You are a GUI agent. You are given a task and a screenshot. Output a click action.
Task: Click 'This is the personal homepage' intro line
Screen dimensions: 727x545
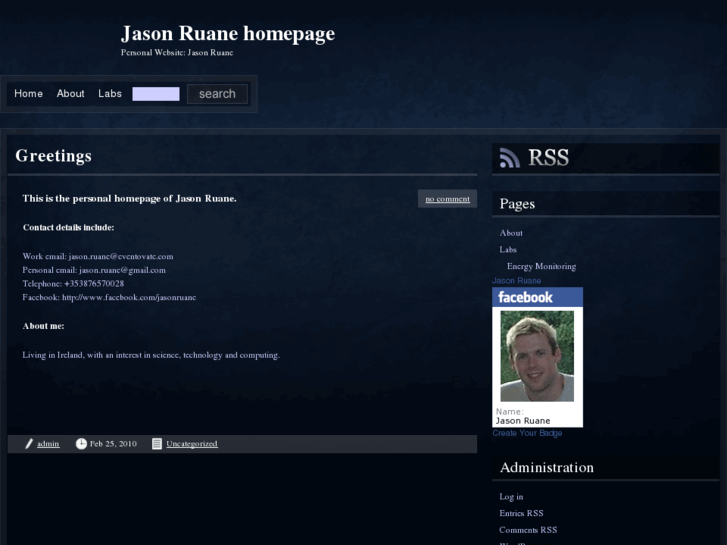tap(130, 199)
